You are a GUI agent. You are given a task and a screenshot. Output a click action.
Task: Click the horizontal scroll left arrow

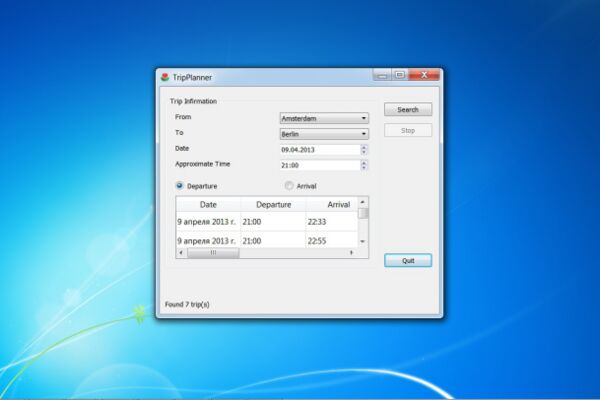point(181,253)
